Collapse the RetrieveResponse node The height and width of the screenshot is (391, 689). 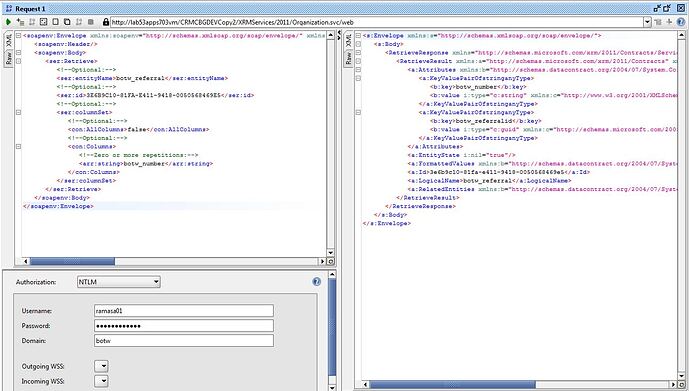point(358,53)
